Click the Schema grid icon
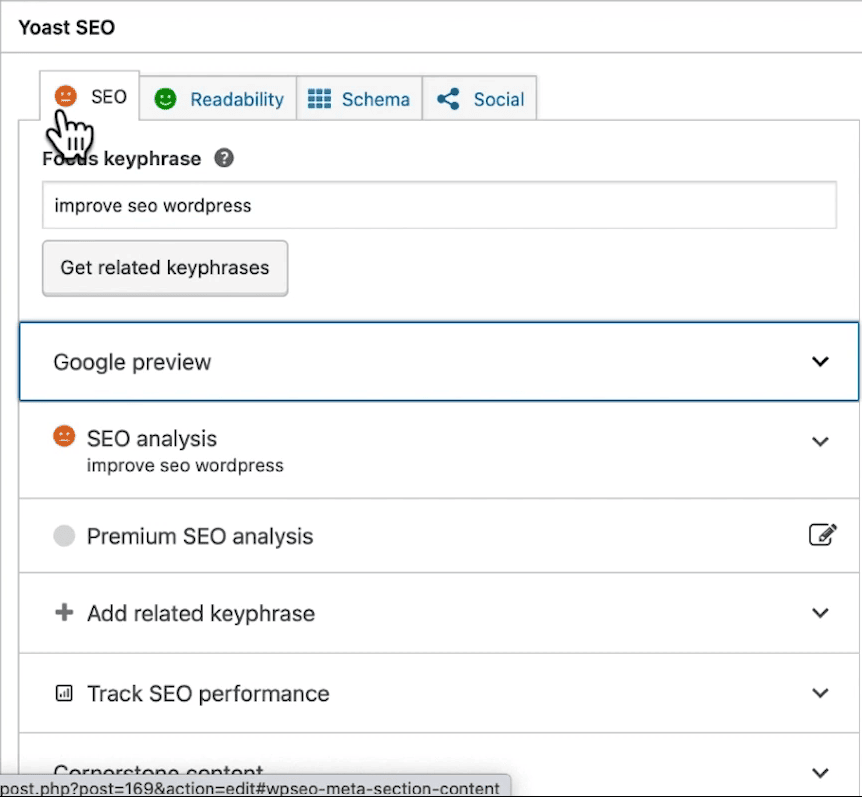 (319, 99)
